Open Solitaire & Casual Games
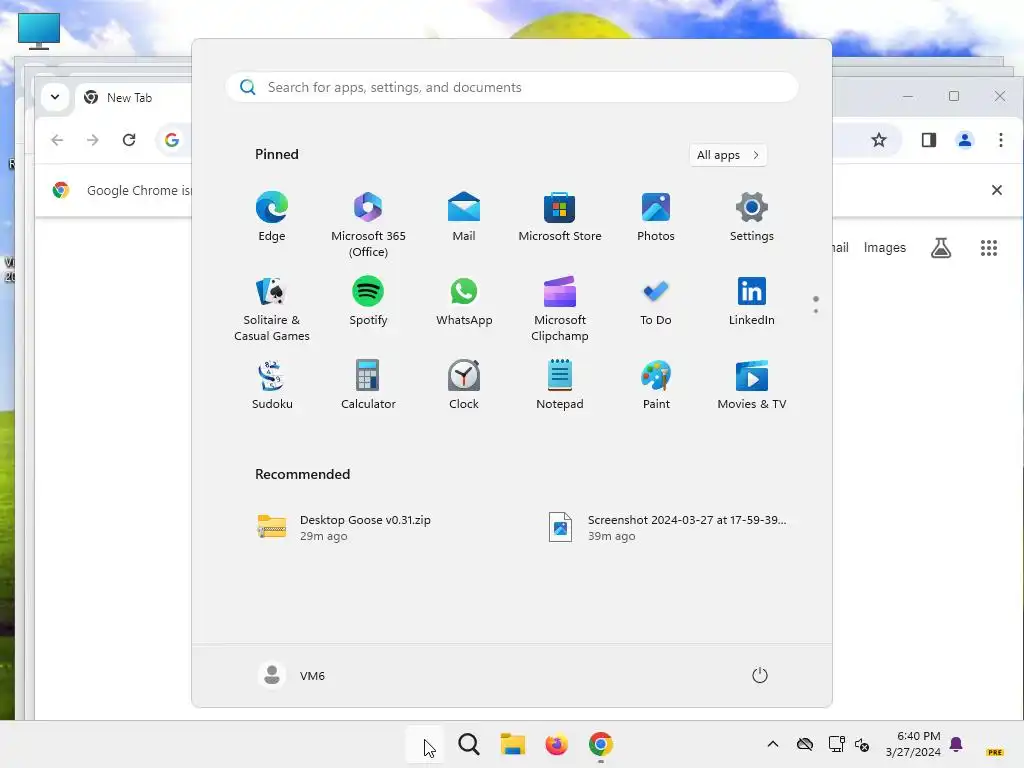Viewport: 1024px width, 768px height. click(272, 308)
